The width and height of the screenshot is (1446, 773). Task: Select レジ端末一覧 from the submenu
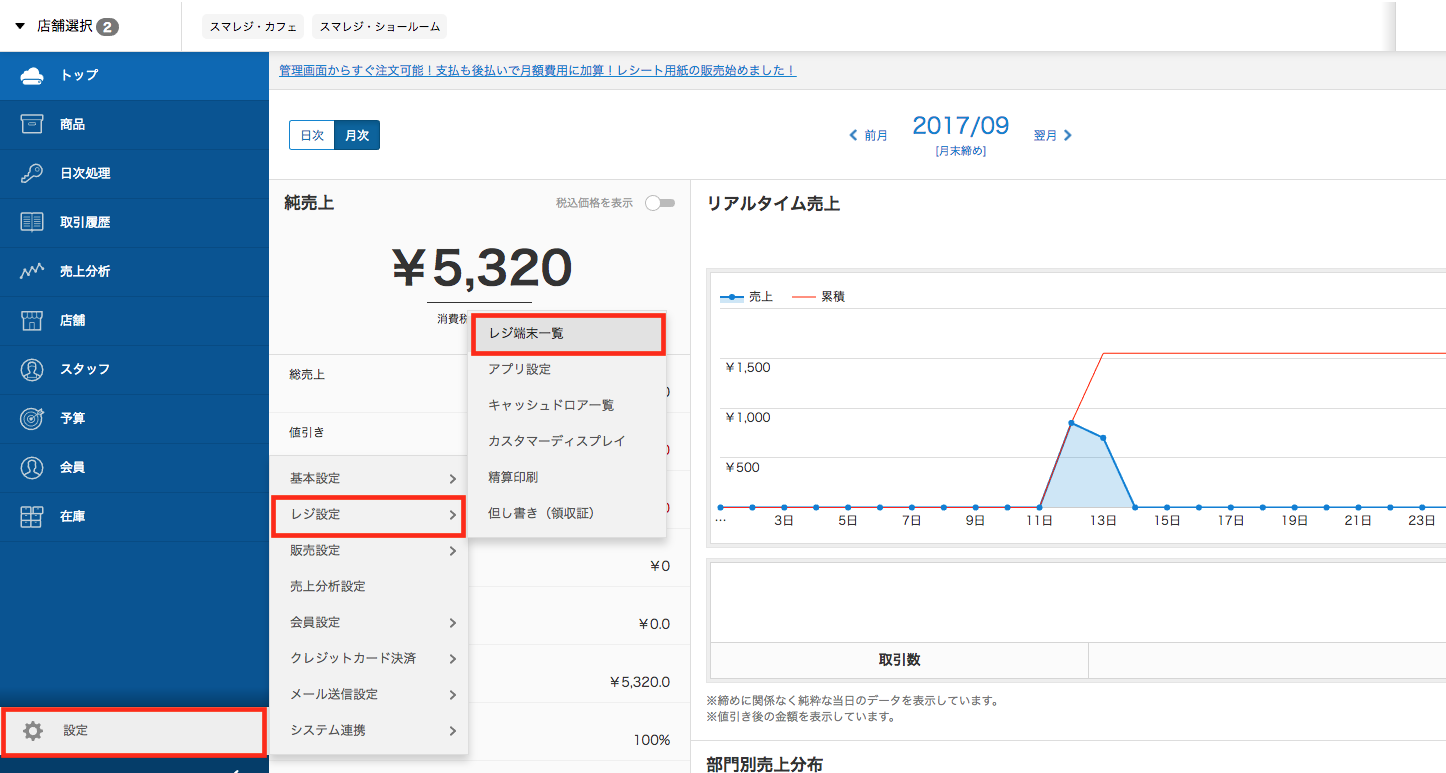(567, 334)
